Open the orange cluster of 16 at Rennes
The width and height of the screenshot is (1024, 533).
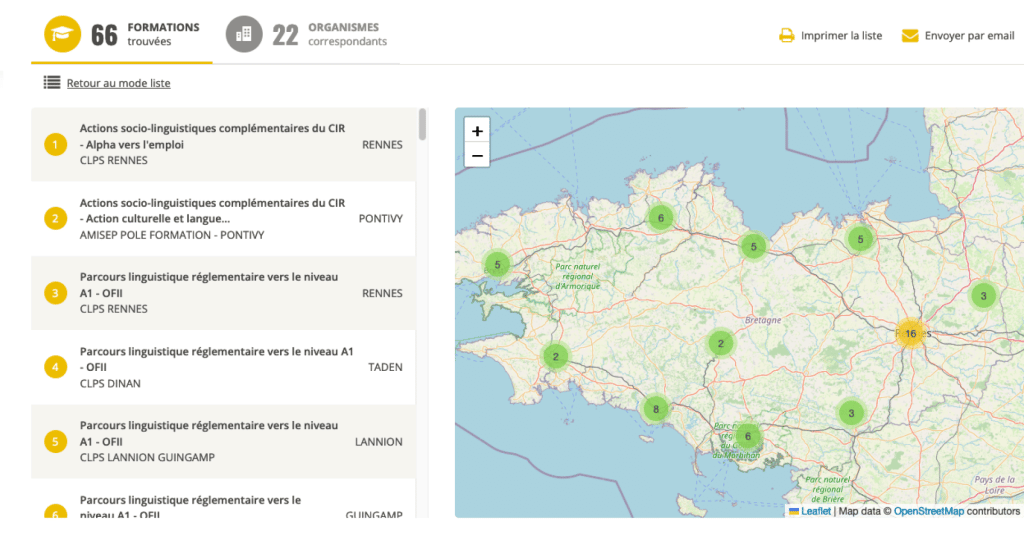pos(910,333)
